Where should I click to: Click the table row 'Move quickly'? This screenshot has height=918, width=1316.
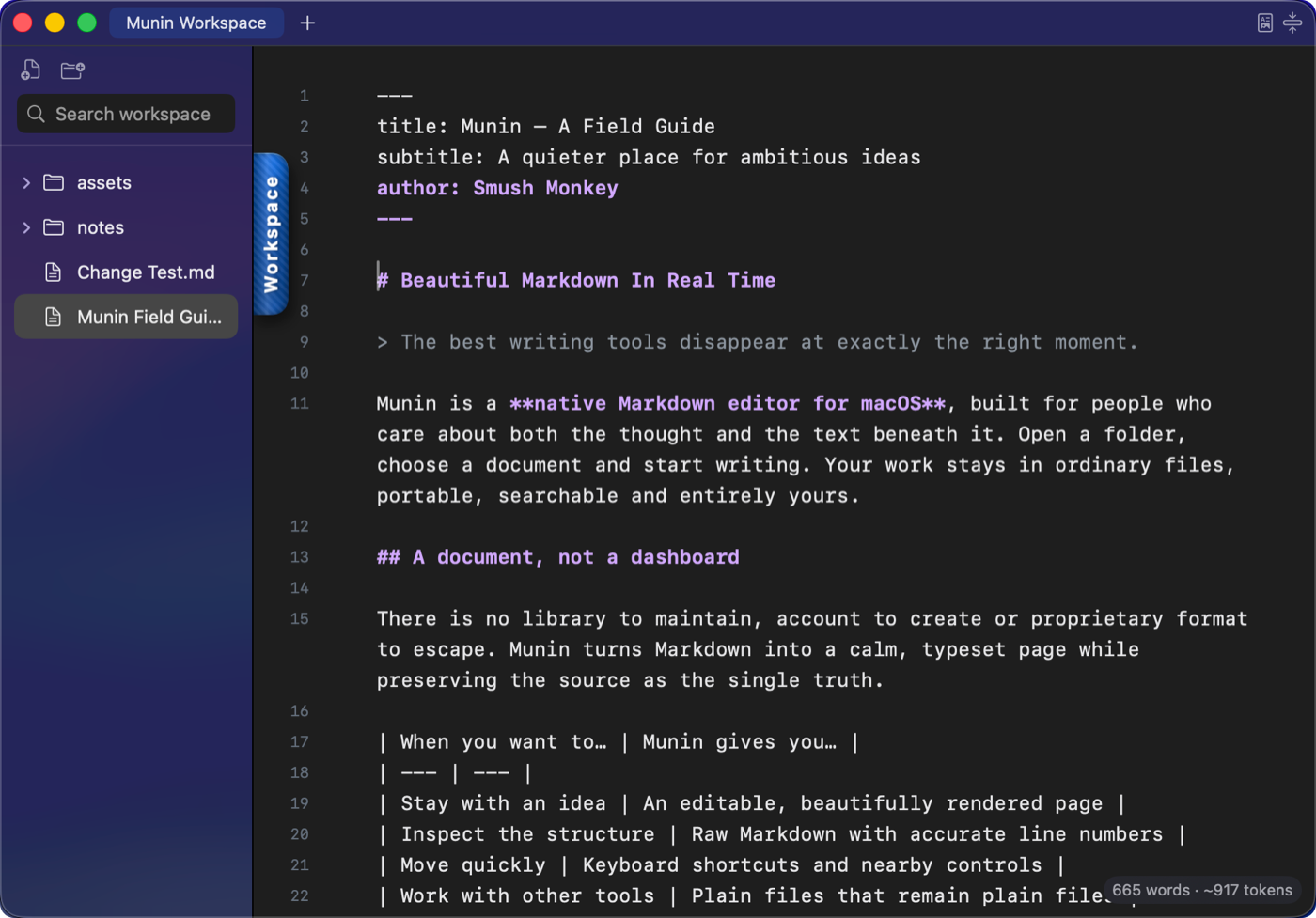coord(721,865)
